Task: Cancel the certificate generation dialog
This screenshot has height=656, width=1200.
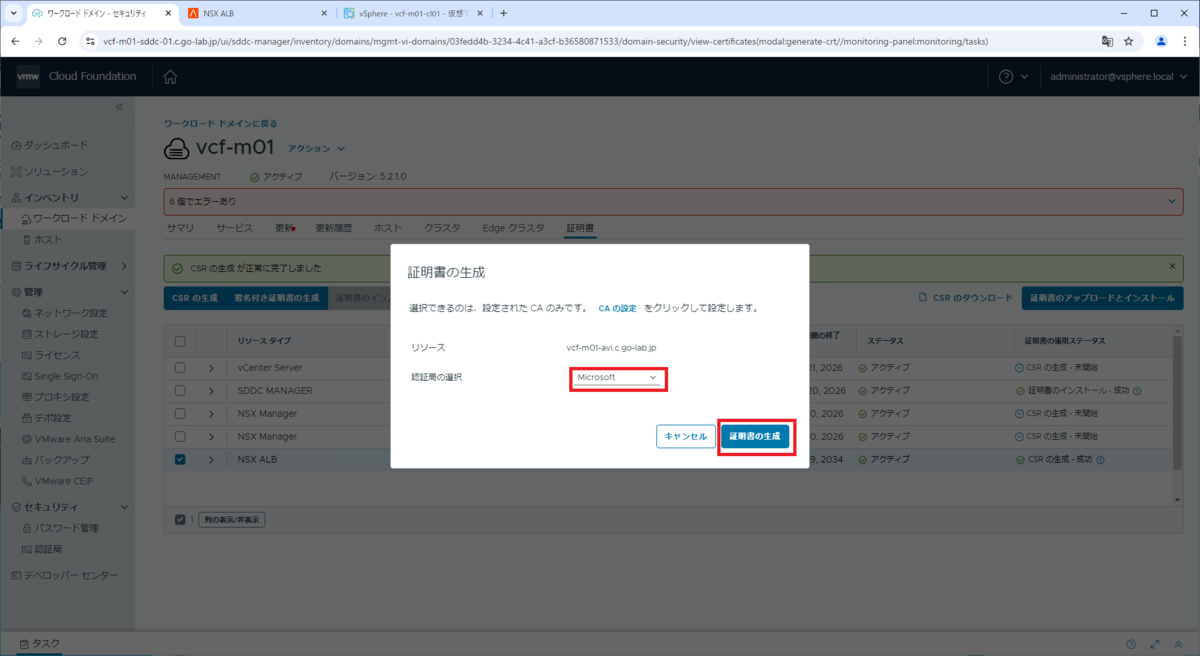Action: click(x=686, y=436)
